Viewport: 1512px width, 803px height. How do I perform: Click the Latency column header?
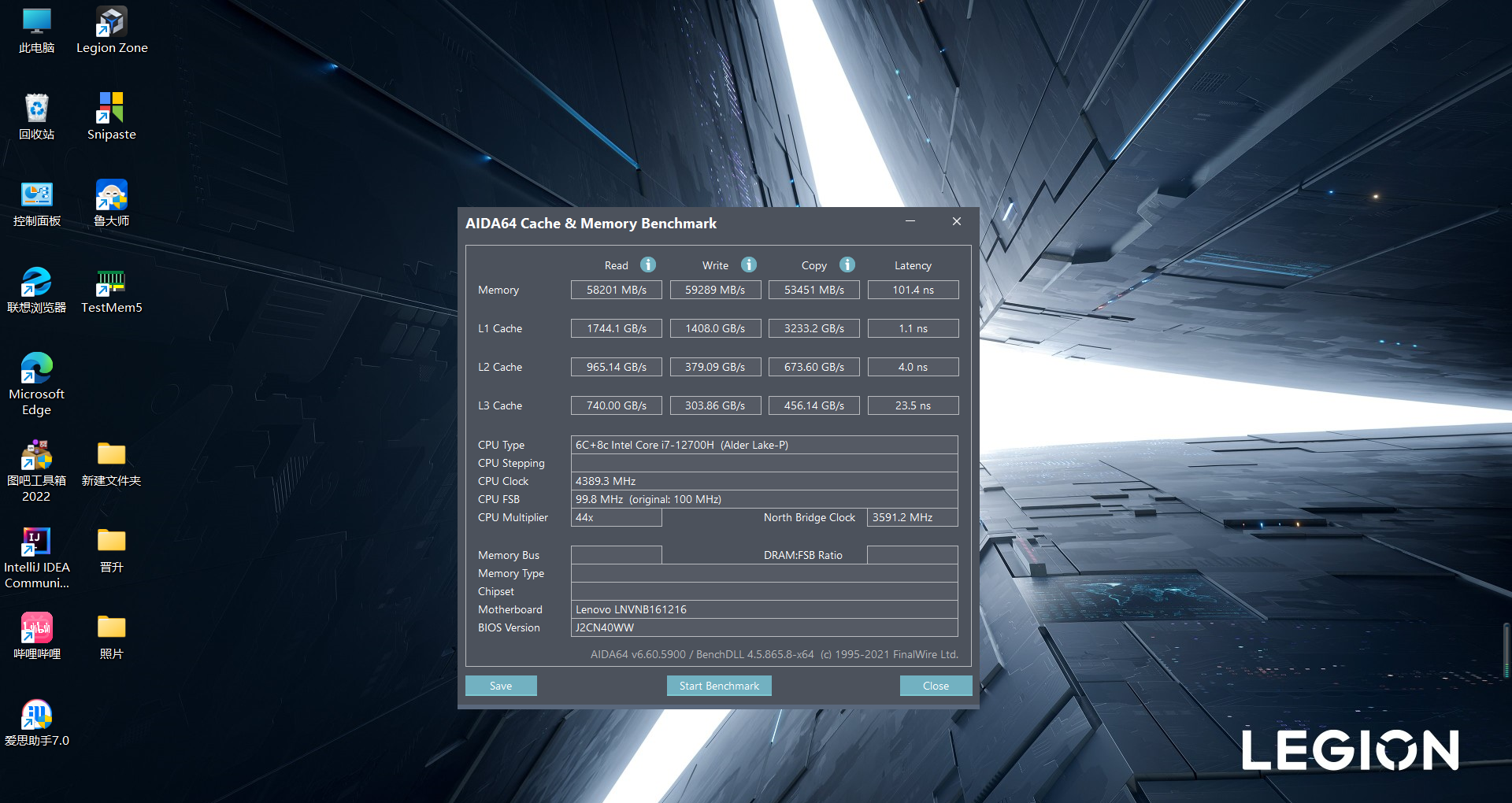click(913, 265)
